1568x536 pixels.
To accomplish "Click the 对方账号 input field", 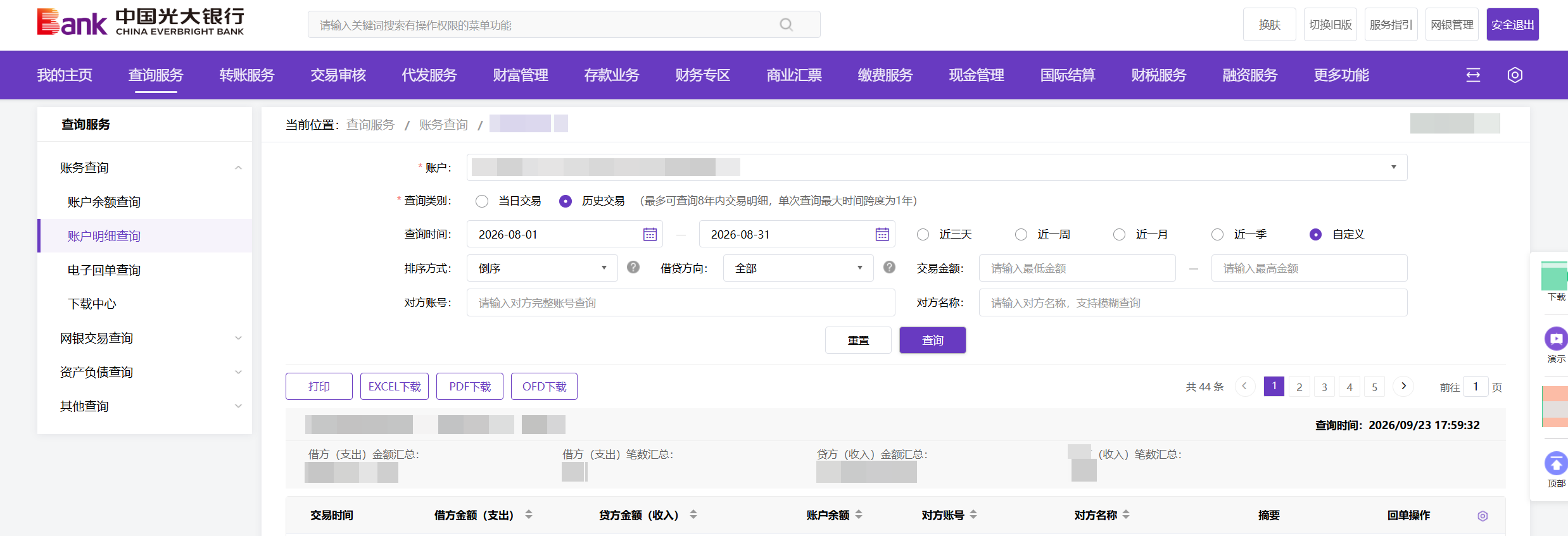I will 681,302.
